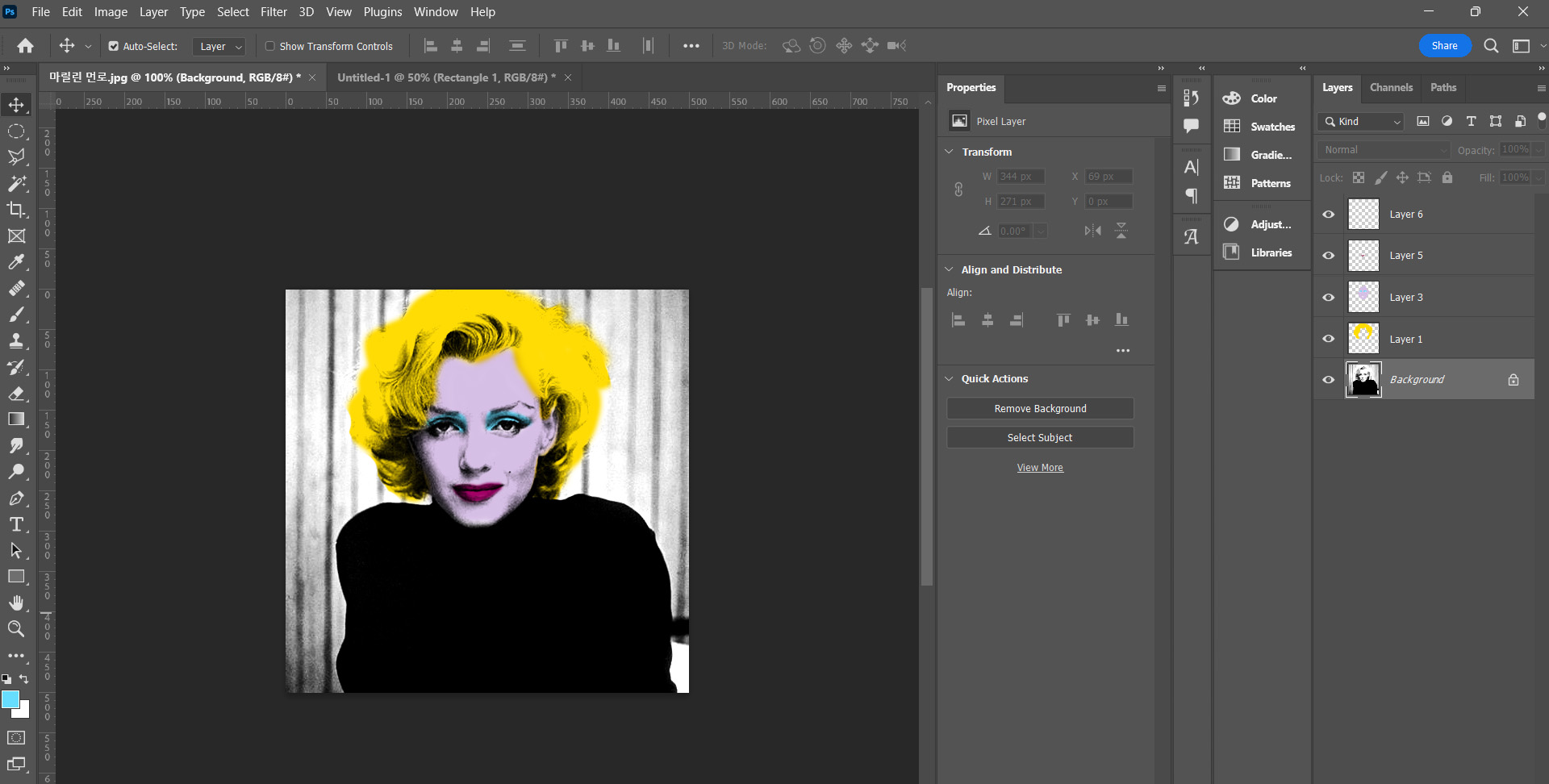Toggle visibility of the Background layer
The height and width of the screenshot is (784, 1549).
[1328, 380]
